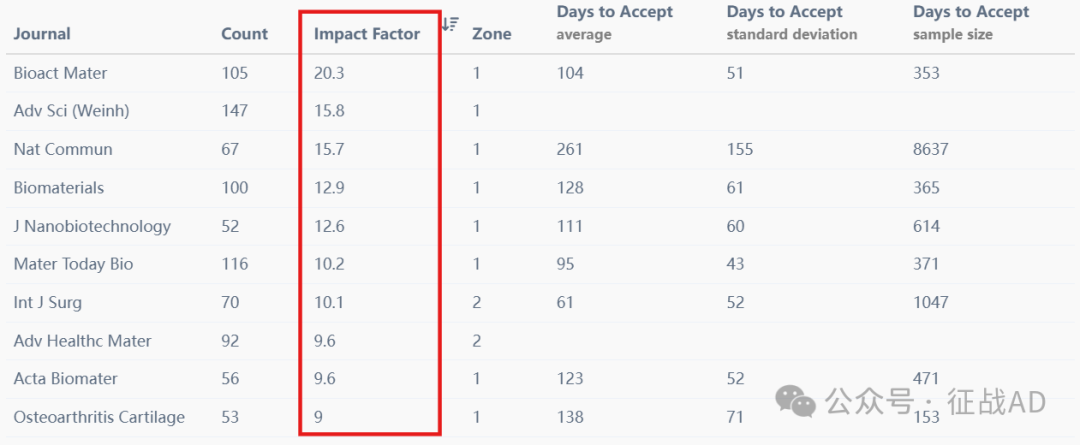This screenshot has height=445, width=1080.
Task: Sort by the Count column header
Action: click(245, 34)
